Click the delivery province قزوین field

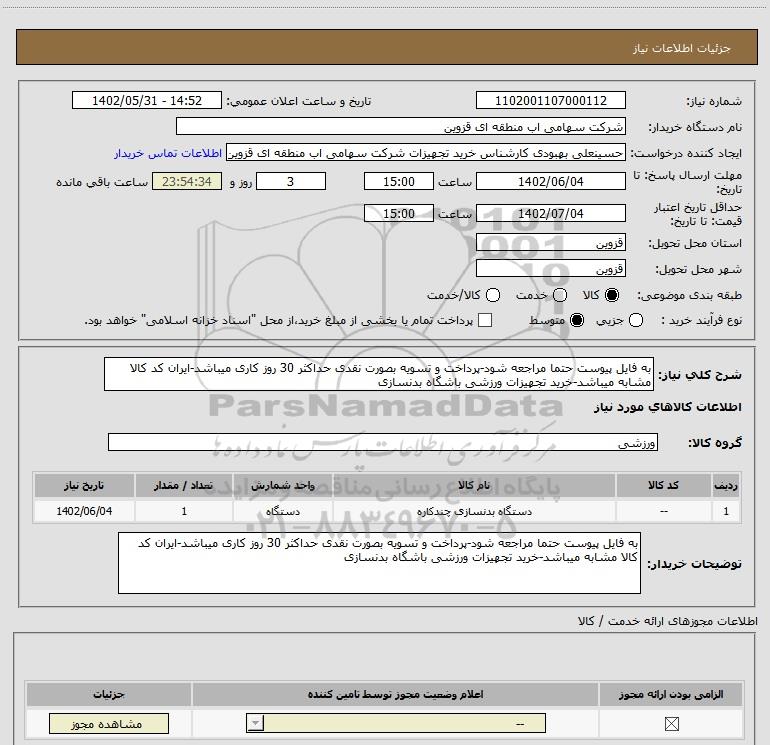click(x=550, y=242)
